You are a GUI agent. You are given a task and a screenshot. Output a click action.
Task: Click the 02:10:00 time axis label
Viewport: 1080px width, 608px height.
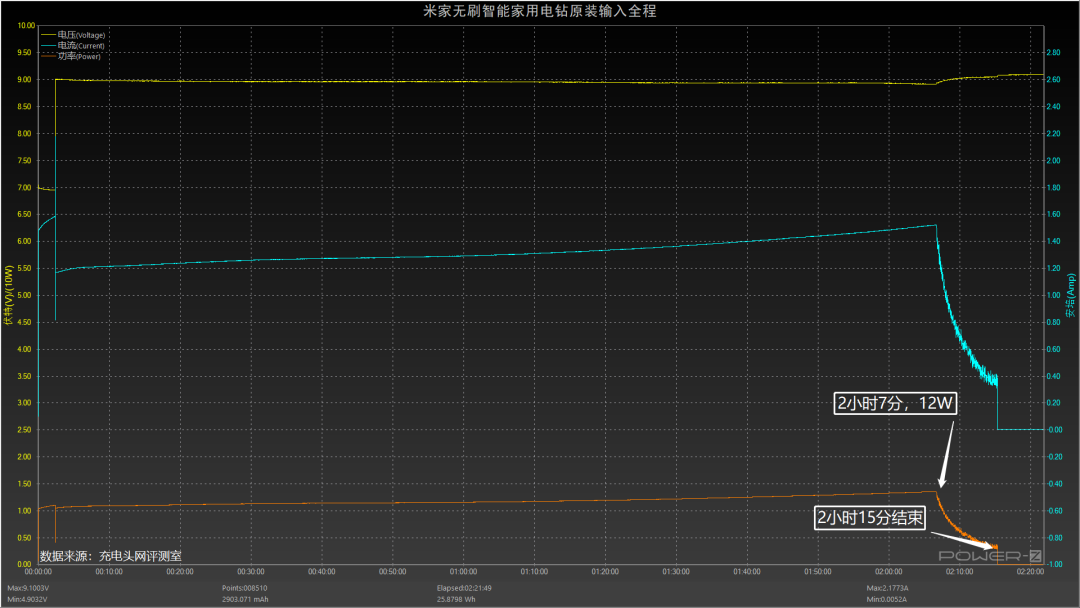(959, 572)
